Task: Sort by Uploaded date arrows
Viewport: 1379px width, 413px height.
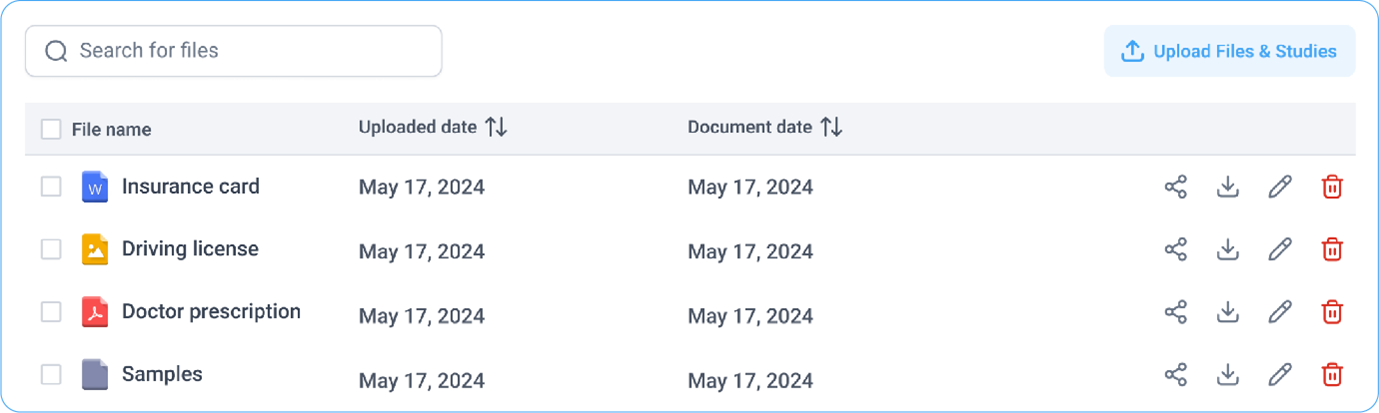Action: 496,128
